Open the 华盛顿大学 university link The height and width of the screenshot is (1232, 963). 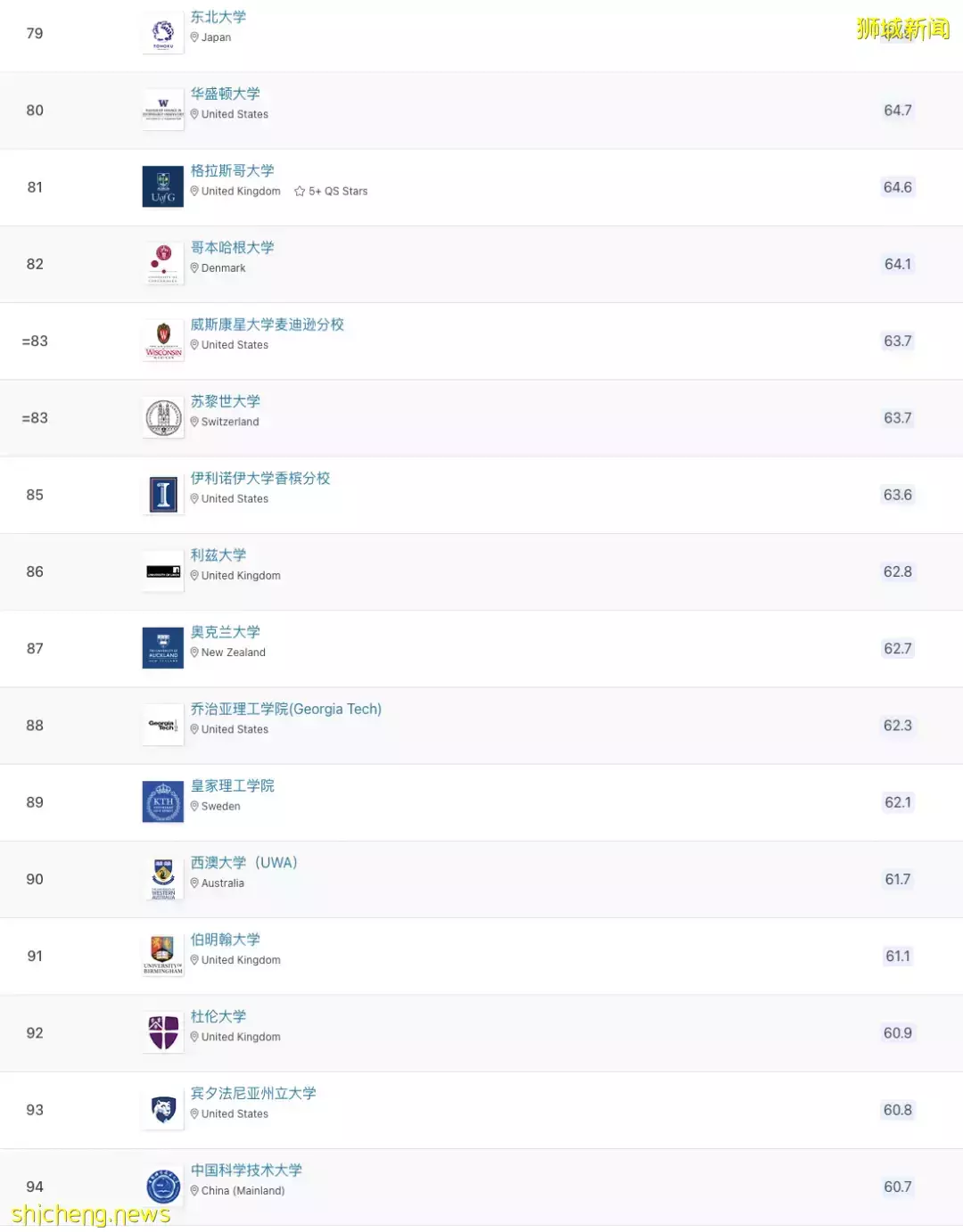point(226,94)
